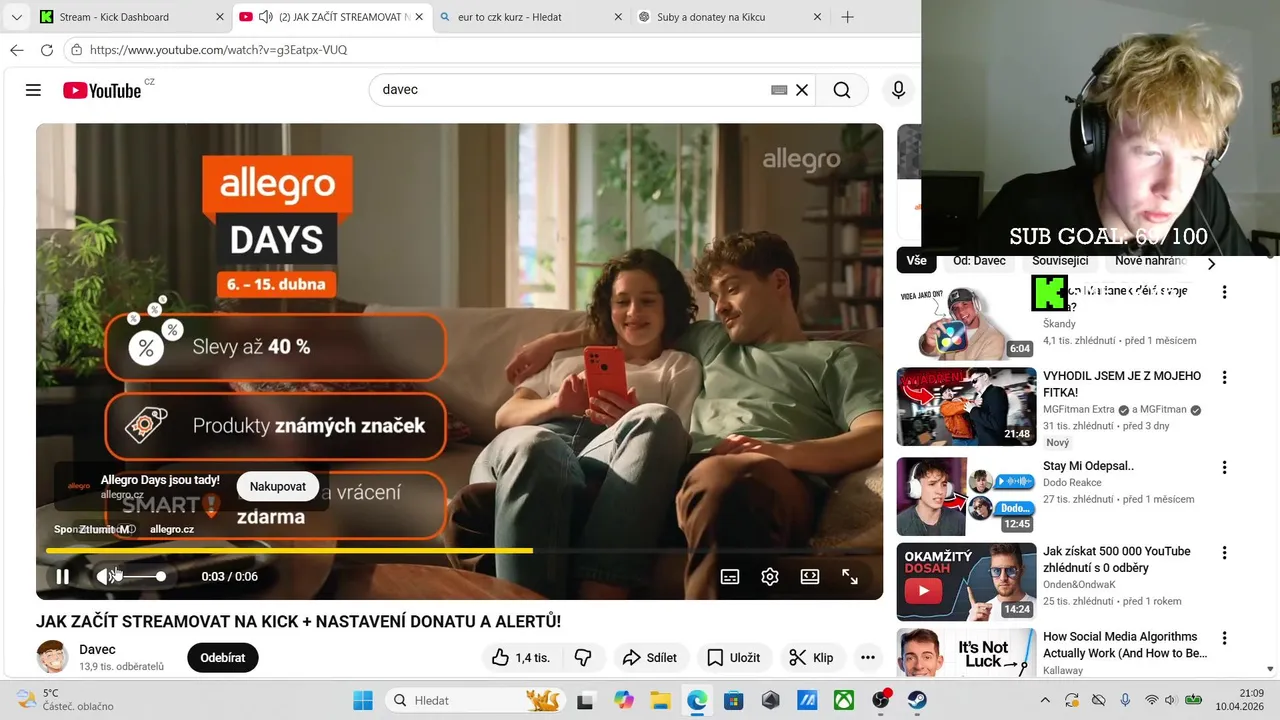Reload the page
This screenshot has height=720, width=1280.
coord(46,50)
